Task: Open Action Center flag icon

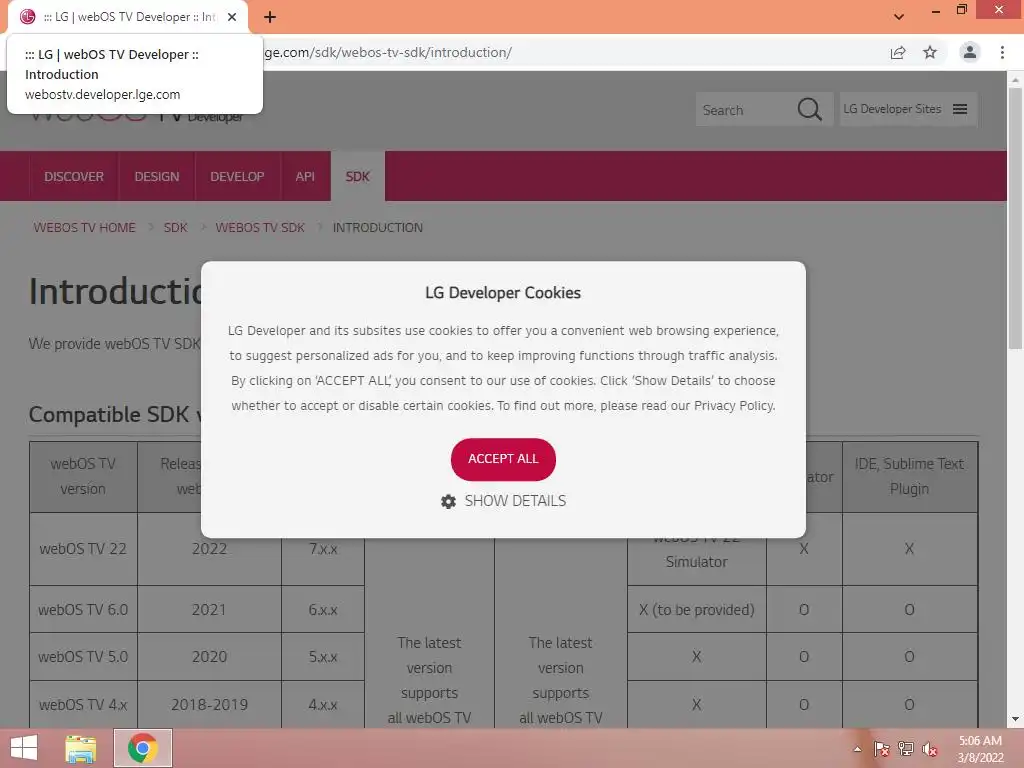Action: tap(882, 749)
